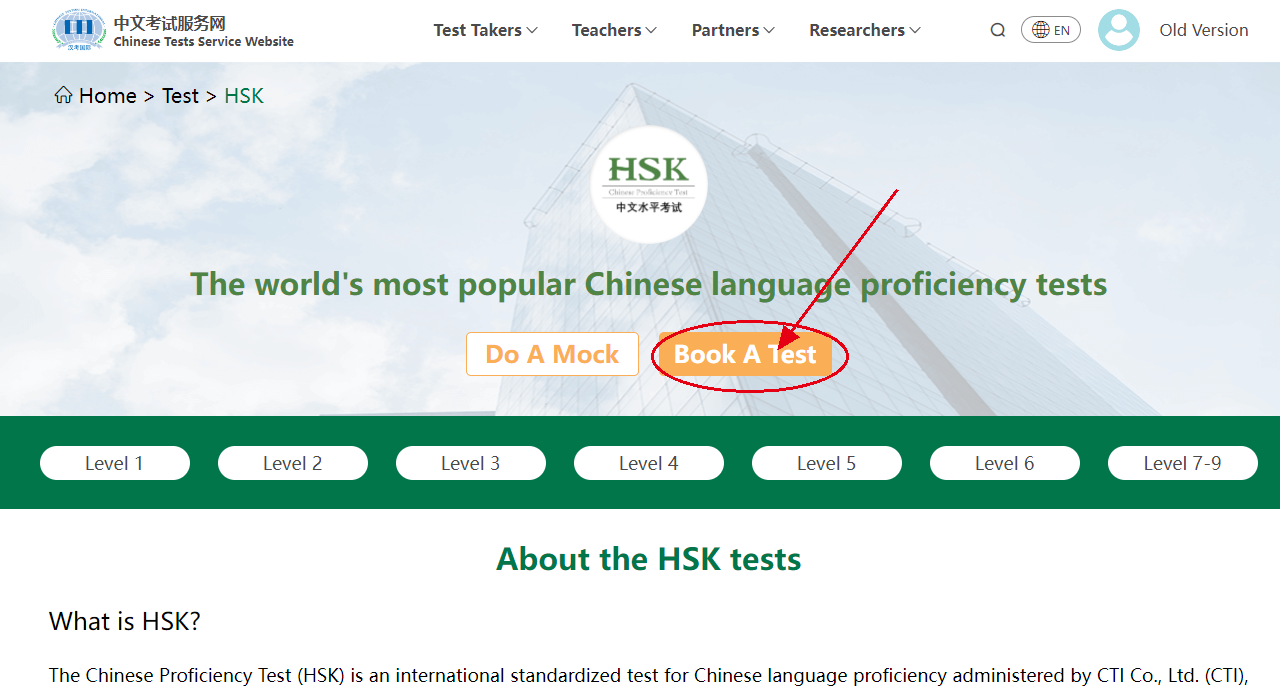The height and width of the screenshot is (698, 1280).
Task: Expand the Test Takers dropdown menu
Action: (485, 30)
